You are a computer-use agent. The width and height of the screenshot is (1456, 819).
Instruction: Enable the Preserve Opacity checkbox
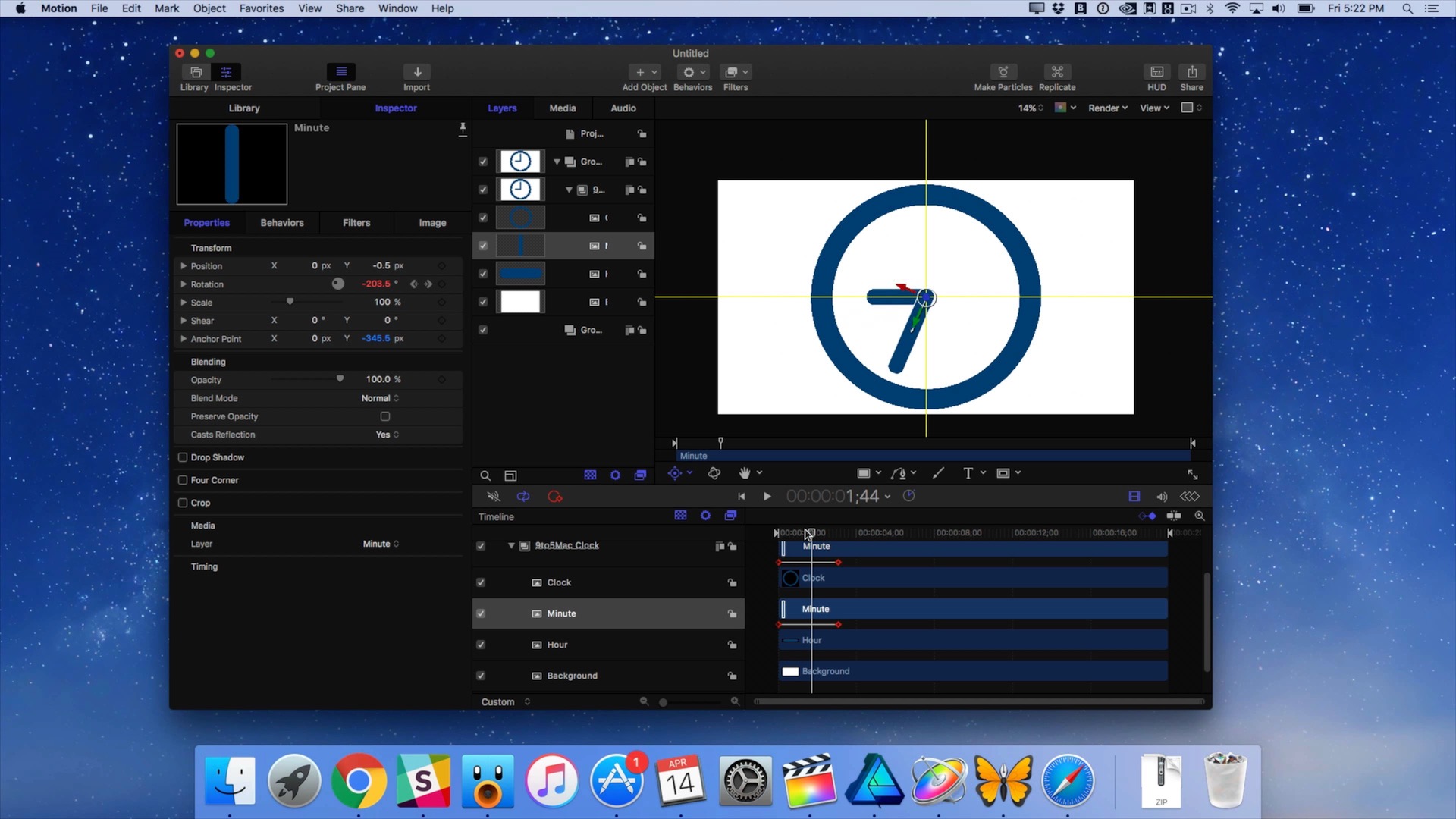tap(385, 416)
